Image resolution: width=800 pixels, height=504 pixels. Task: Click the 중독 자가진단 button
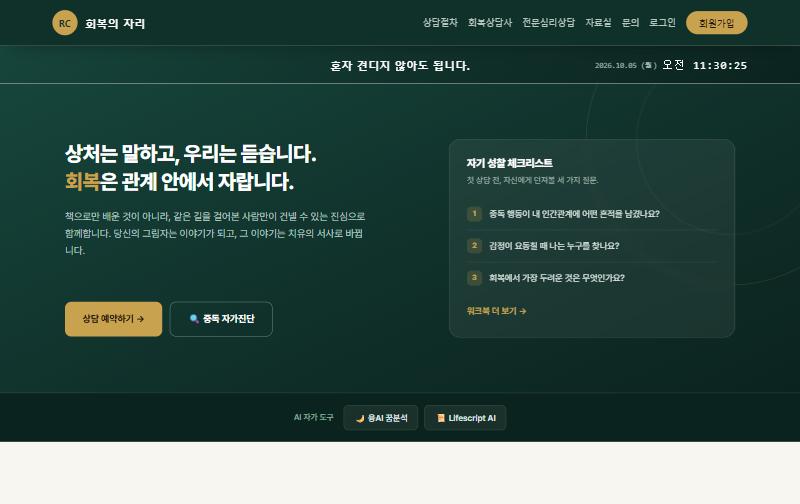click(221, 319)
